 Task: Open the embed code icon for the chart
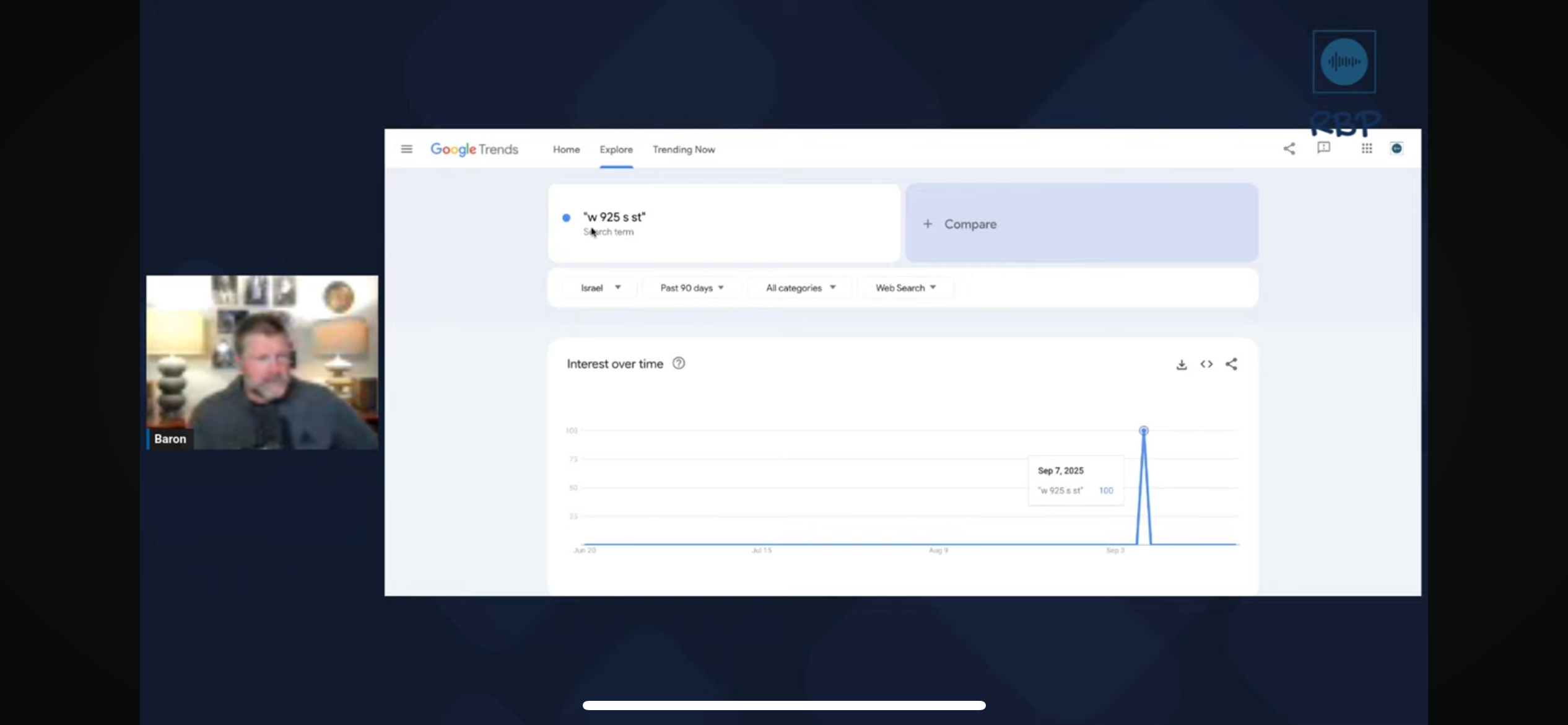tap(1206, 364)
